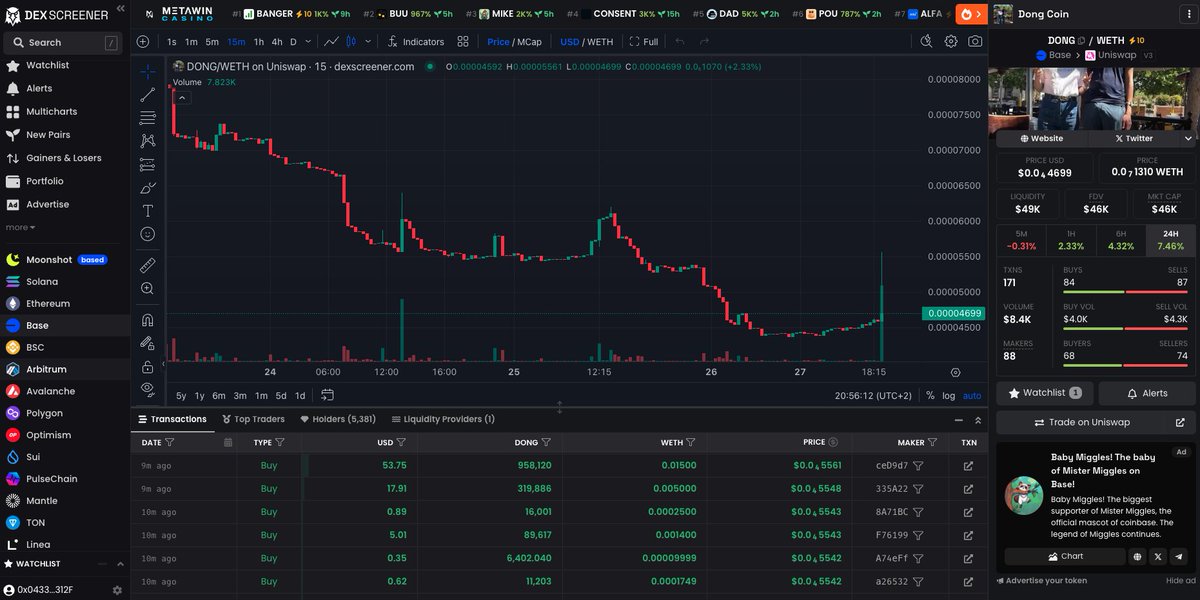Open the MAKER column filter
Image resolution: width=1200 pixels, height=600 pixels.
[x=934, y=442]
